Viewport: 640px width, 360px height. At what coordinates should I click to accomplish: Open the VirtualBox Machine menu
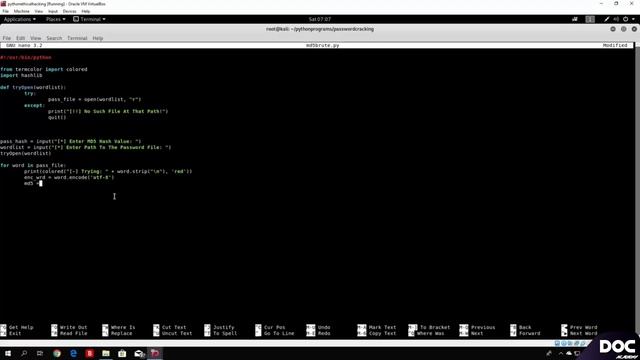pos(22,11)
